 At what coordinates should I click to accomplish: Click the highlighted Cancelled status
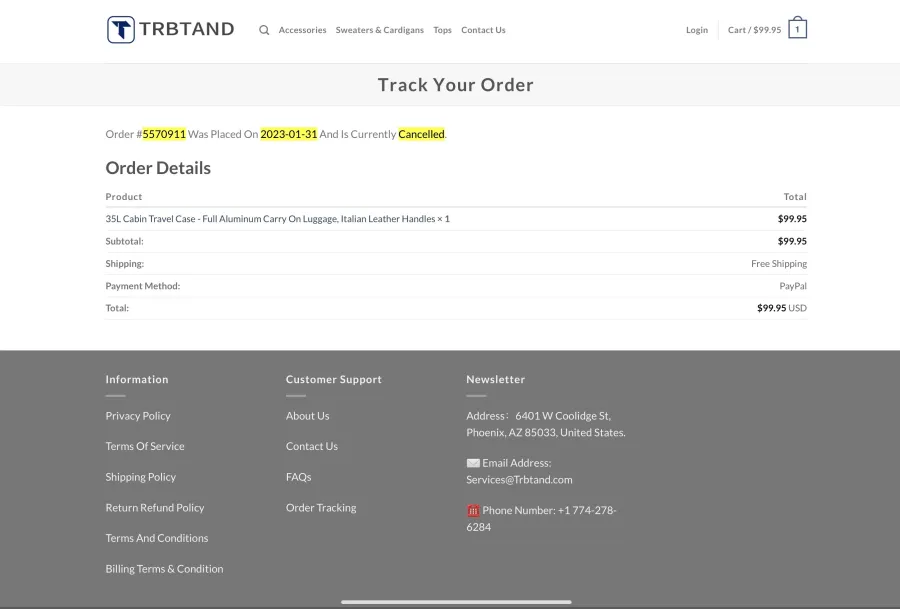click(x=421, y=134)
